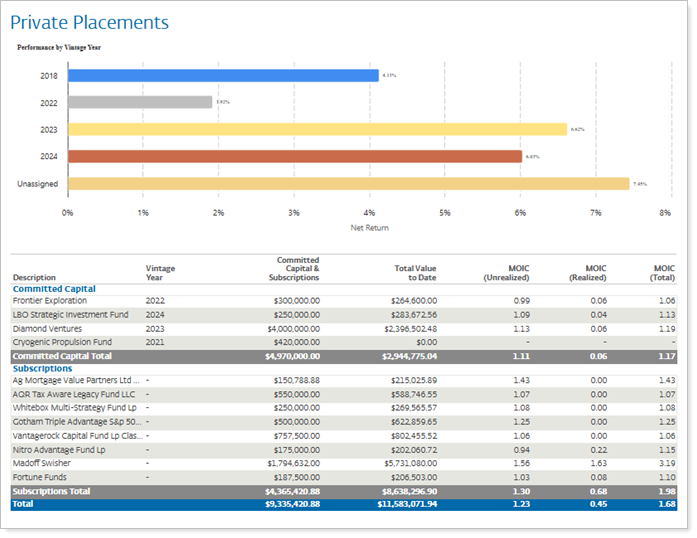Click the $11,583,071.94 grand total value

(x=407, y=504)
